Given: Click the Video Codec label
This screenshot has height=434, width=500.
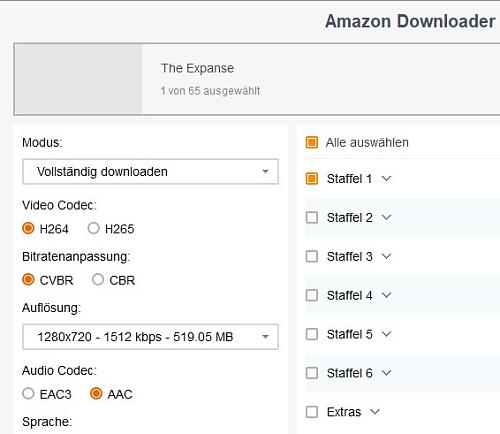Looking at the screenshot, I should click(59, 205).
